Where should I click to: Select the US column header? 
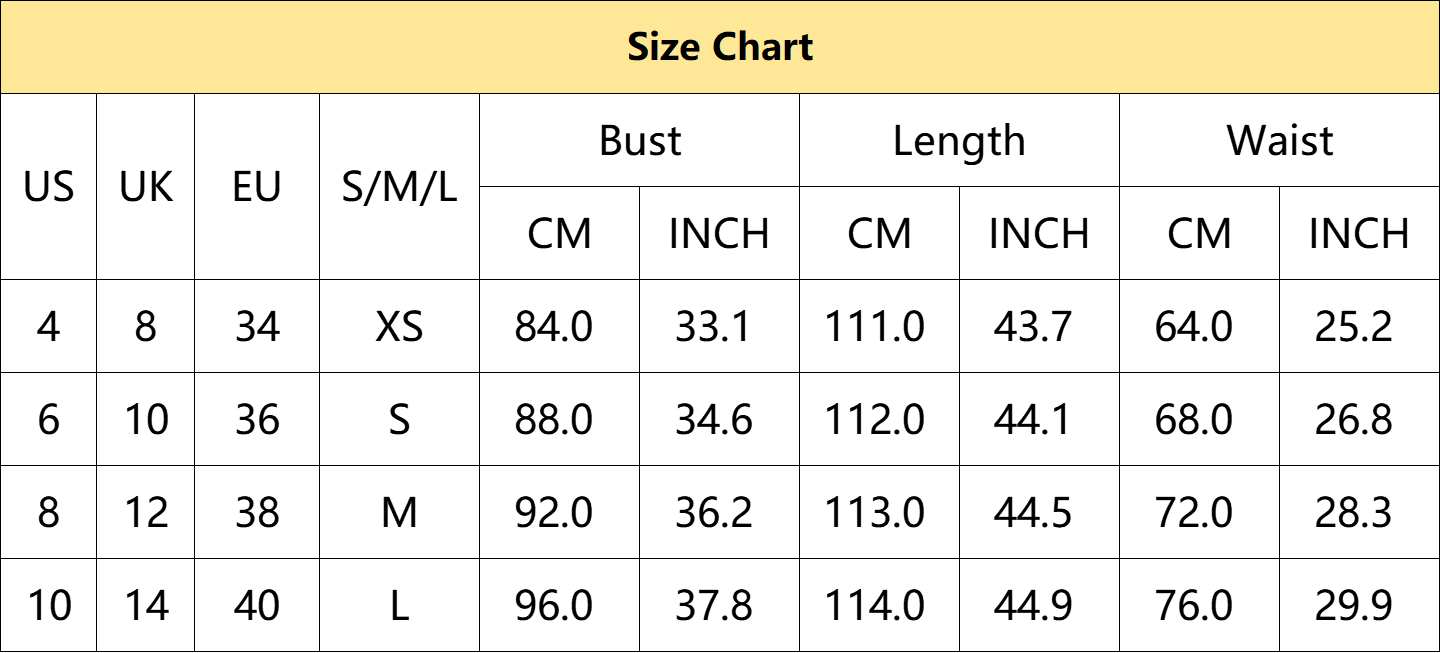click(x=49, y=187)
